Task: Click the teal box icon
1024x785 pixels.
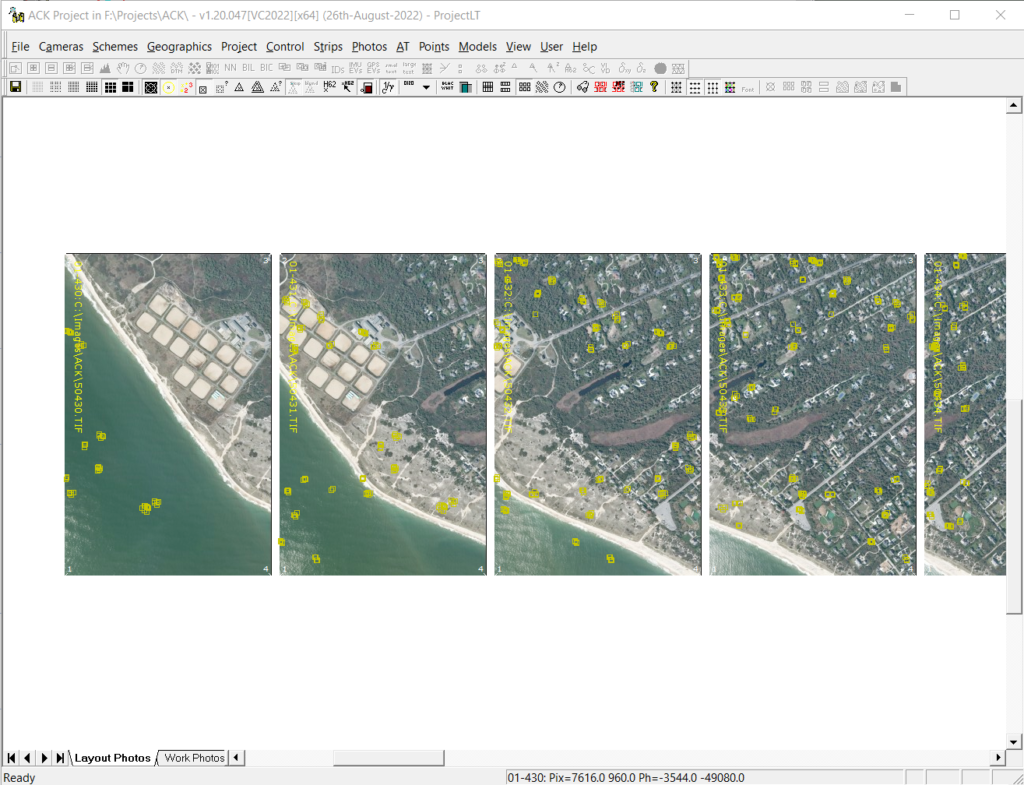Action: (466, 88)
